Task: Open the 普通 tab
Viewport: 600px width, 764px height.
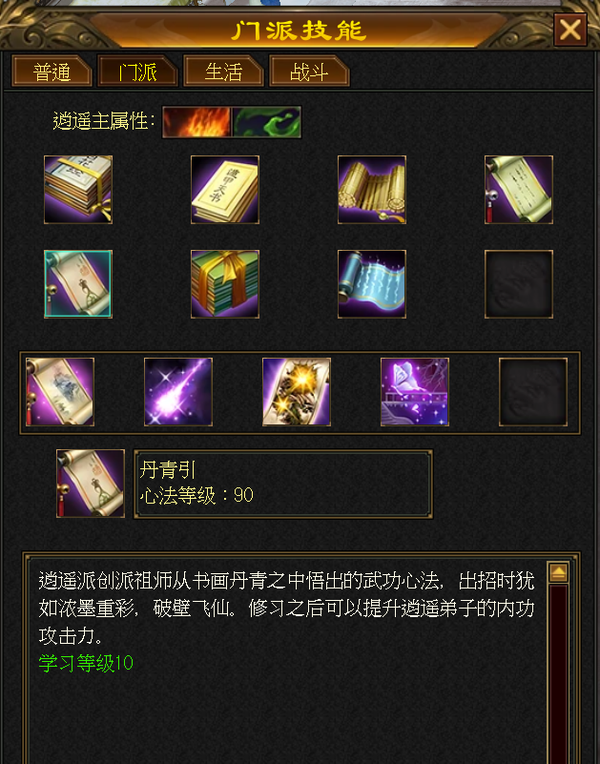Action: (52, 71)
